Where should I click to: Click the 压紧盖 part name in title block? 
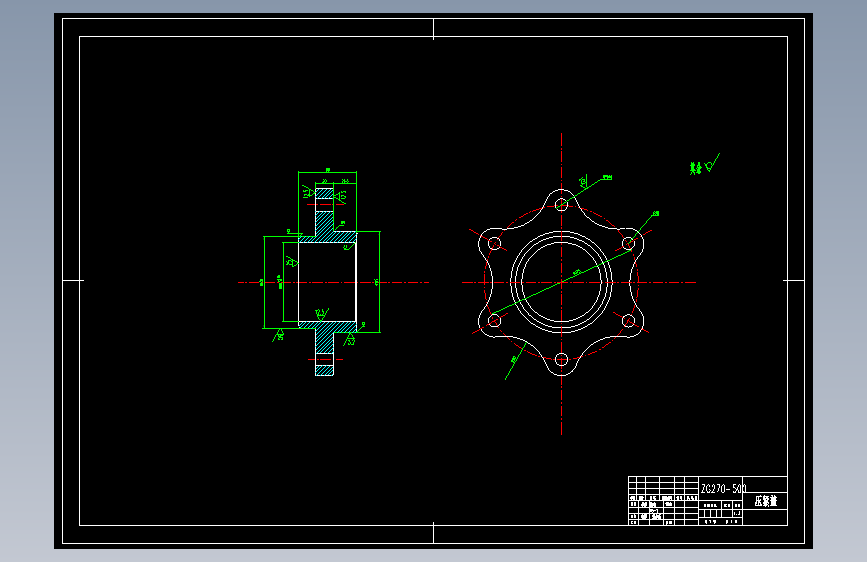(766, 501)
